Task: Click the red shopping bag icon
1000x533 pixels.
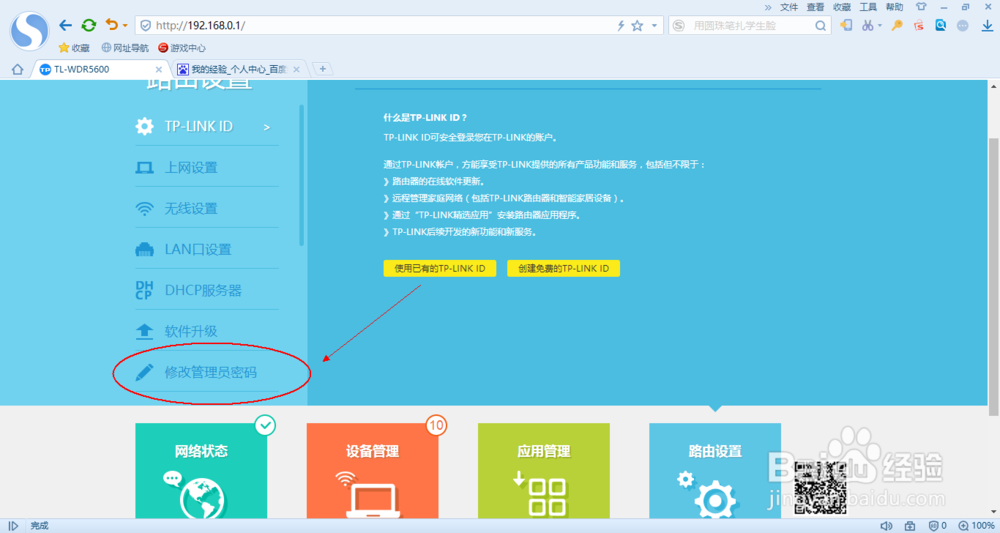Action: click(918, 26)
